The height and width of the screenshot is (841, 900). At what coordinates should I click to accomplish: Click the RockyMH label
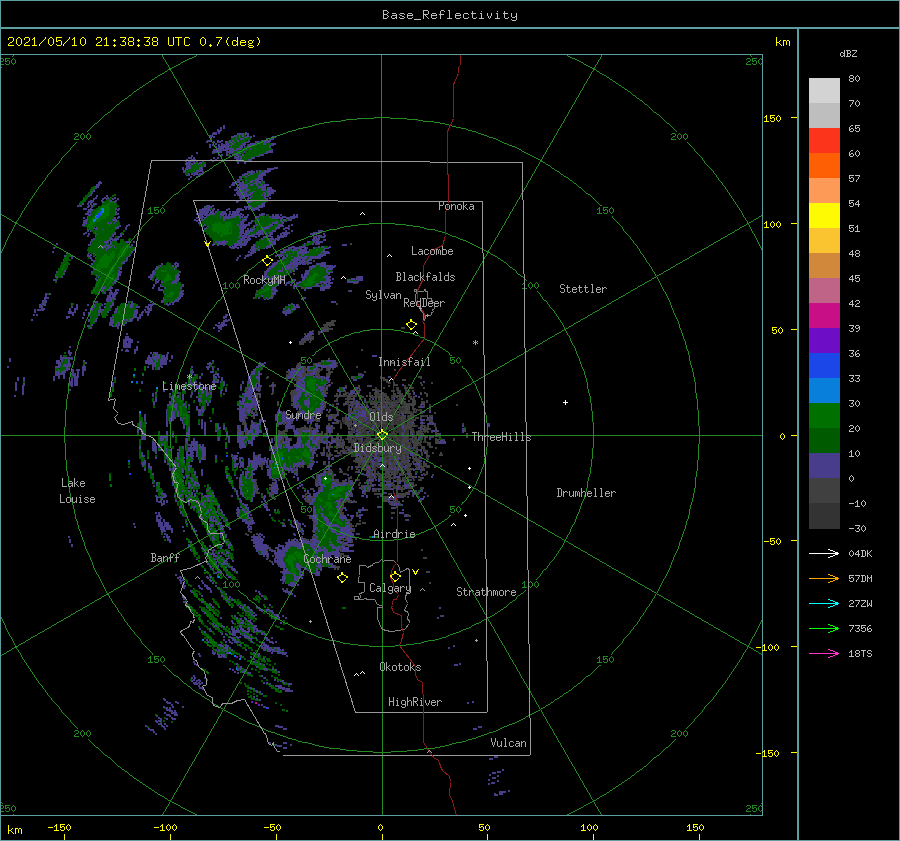264,280
